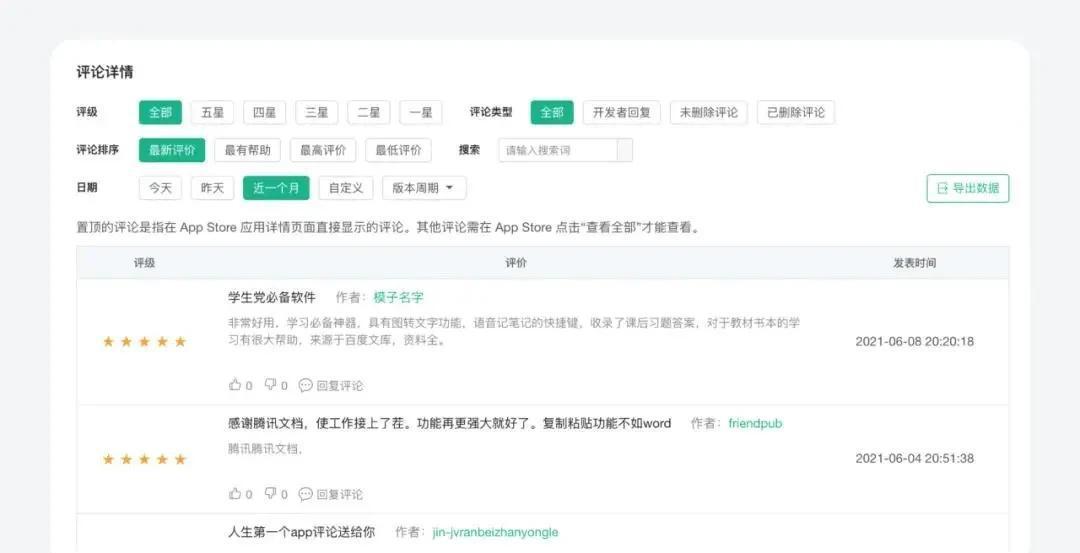
Task: Filter reviews by 三星
Action: tap(317, 112)
